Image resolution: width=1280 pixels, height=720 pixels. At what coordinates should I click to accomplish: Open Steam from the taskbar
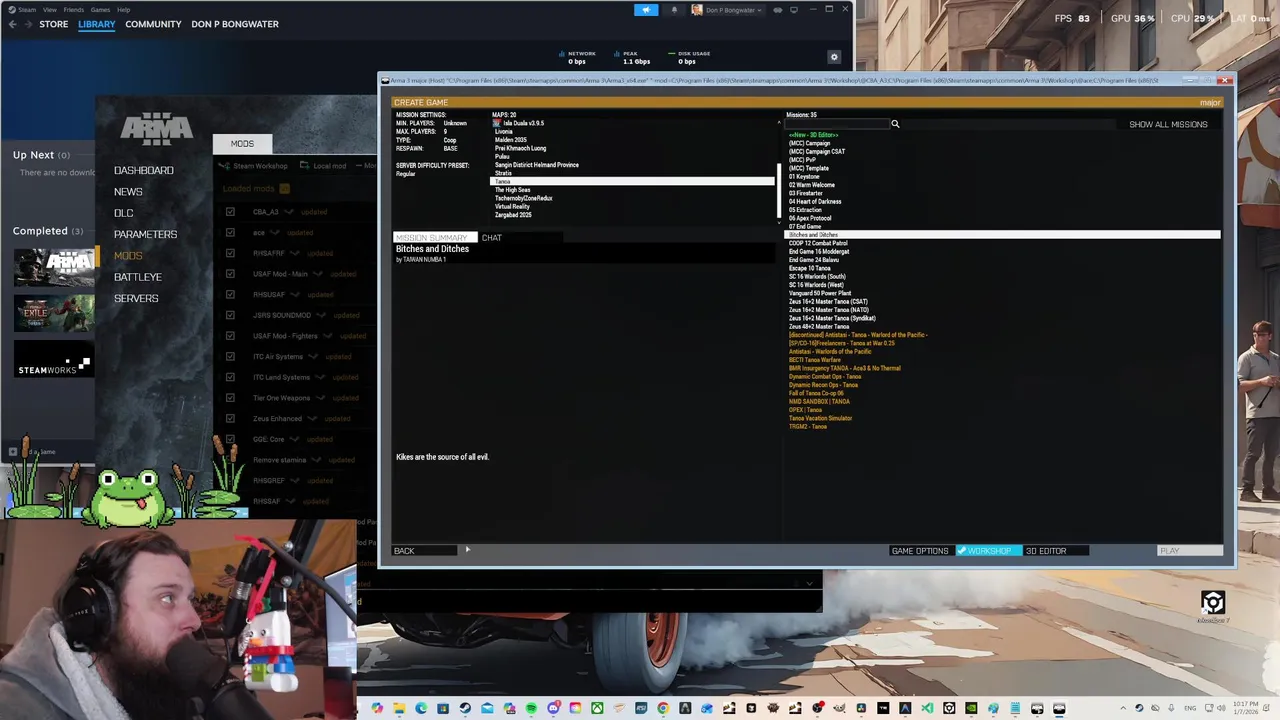[x=465, y=708]
